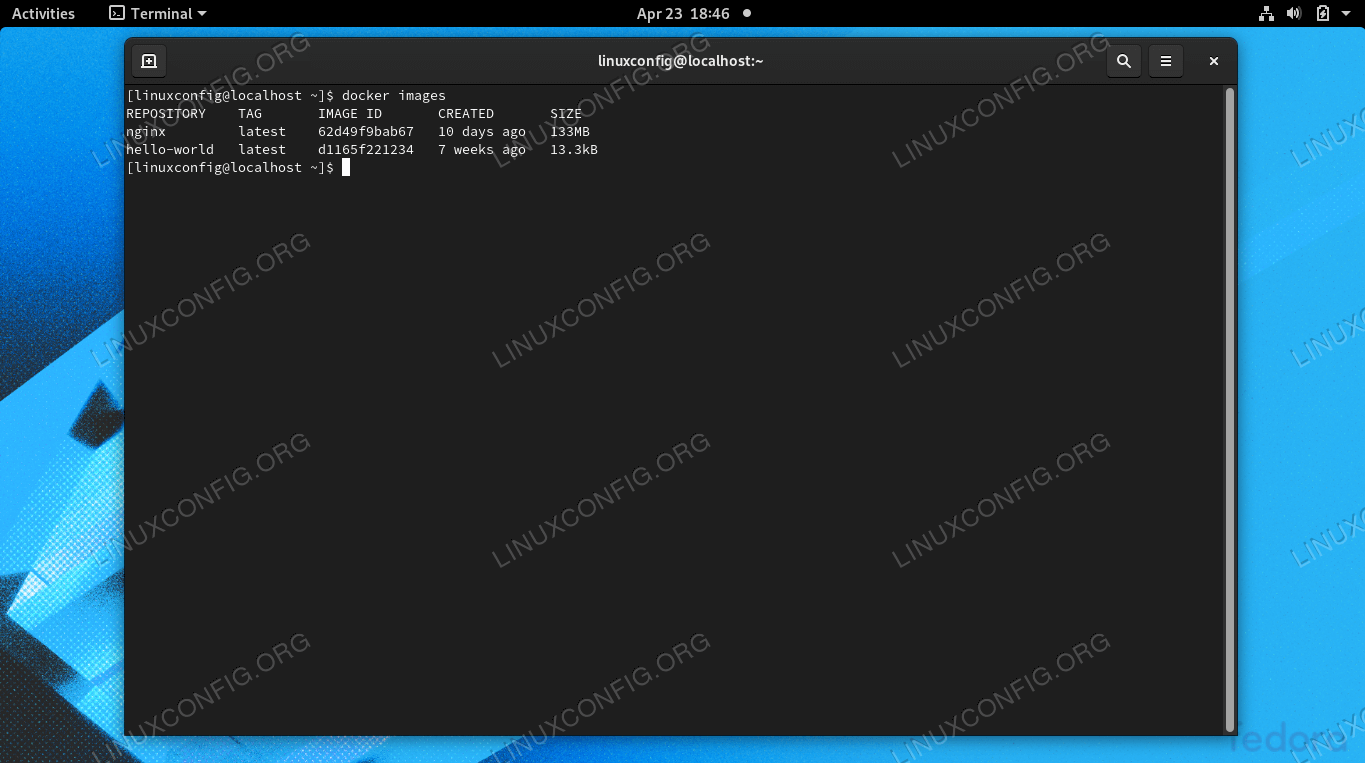1365x763 pixels.
Task: Open a new terminal tab
Action: tap(148, 61)
